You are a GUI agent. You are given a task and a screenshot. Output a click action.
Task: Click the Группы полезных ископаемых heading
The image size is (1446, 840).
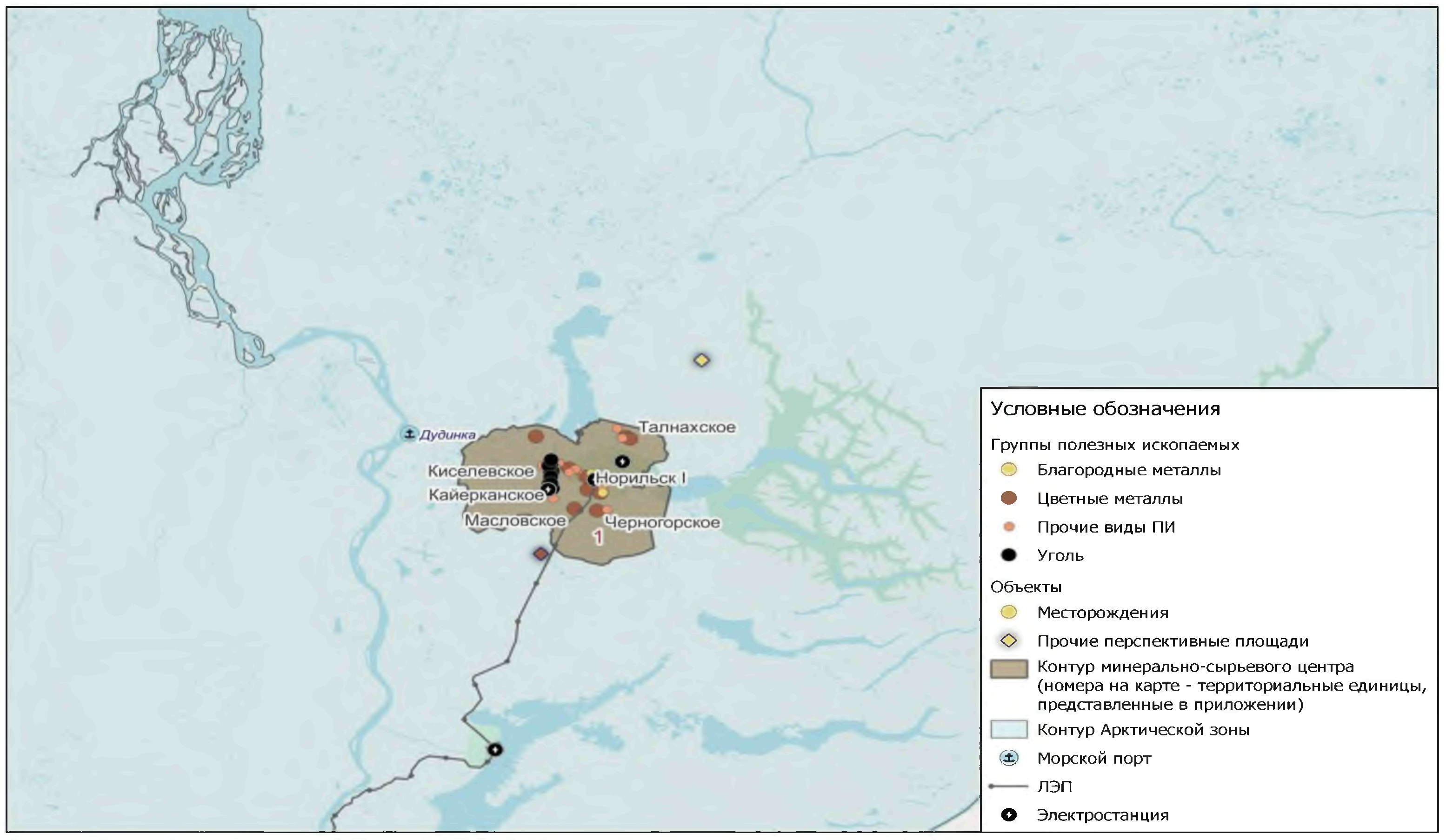(x=1115, y=445)
